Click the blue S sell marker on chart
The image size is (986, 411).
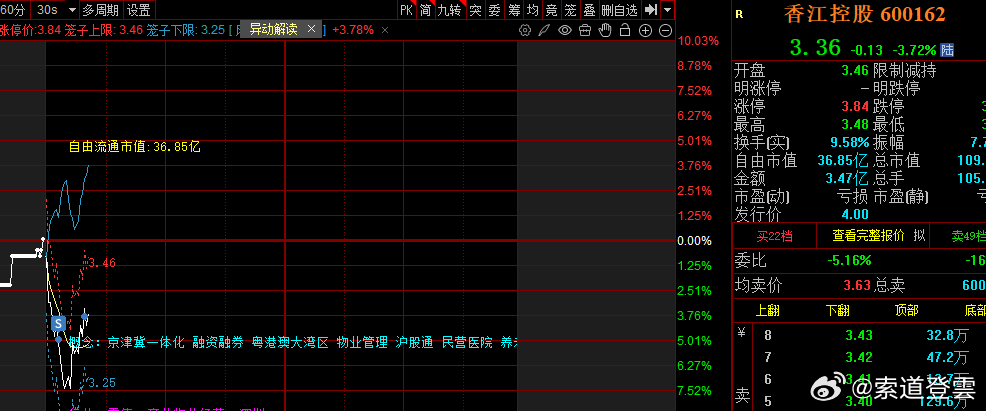(x=58, y=324)
